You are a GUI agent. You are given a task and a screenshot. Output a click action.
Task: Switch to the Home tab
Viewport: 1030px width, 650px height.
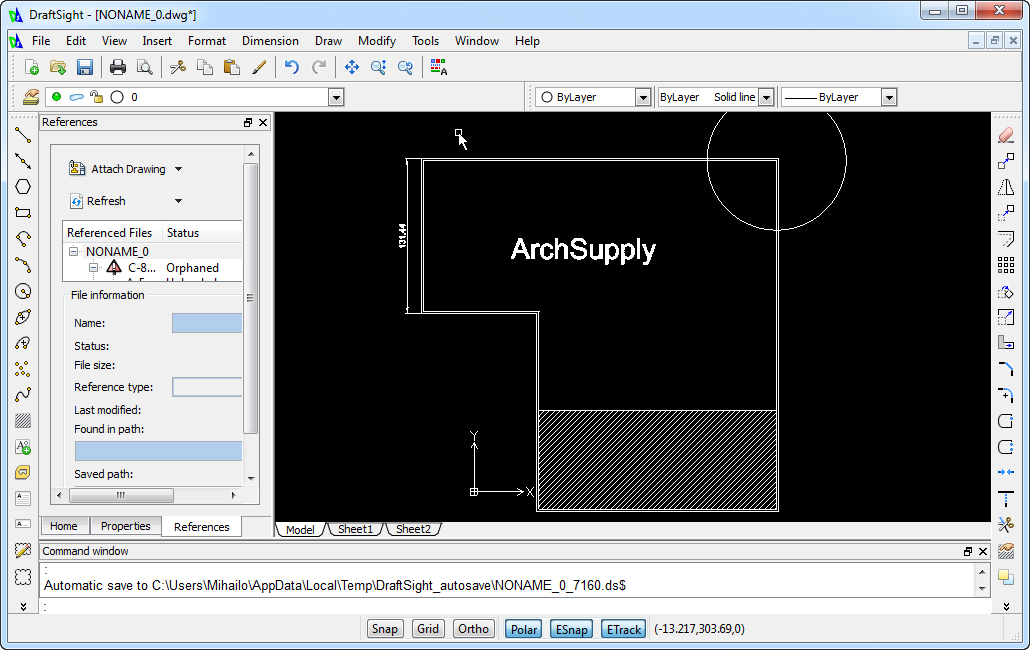click(63, 526)
